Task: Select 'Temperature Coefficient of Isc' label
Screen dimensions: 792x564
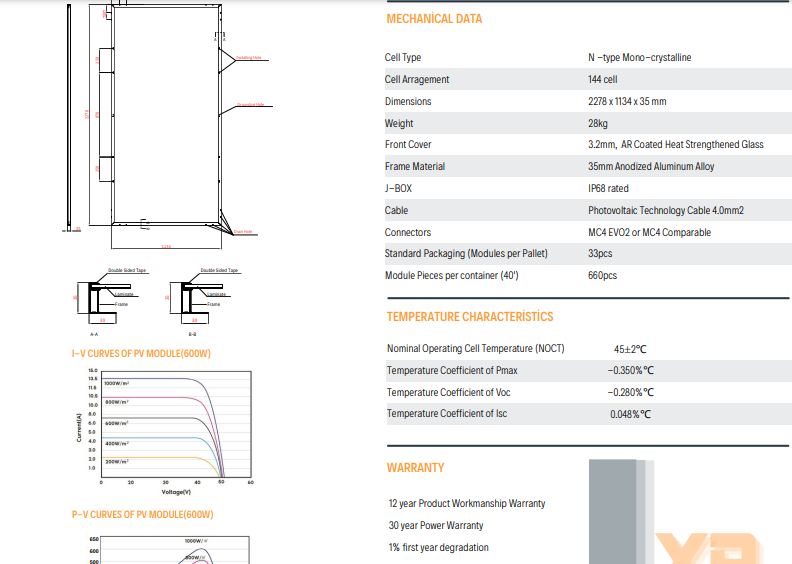Action: click(447, 414)
